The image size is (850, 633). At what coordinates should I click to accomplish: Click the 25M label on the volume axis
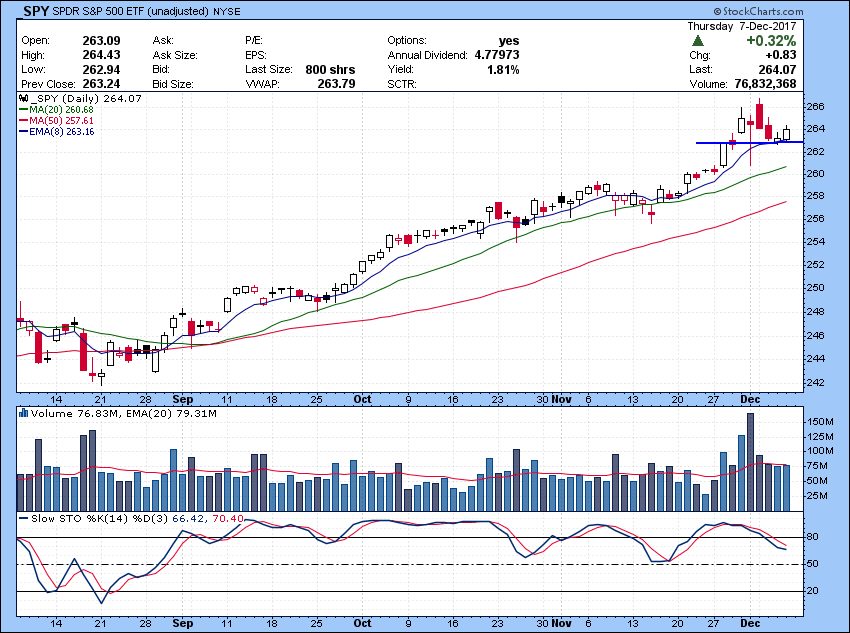coord(817,496)
